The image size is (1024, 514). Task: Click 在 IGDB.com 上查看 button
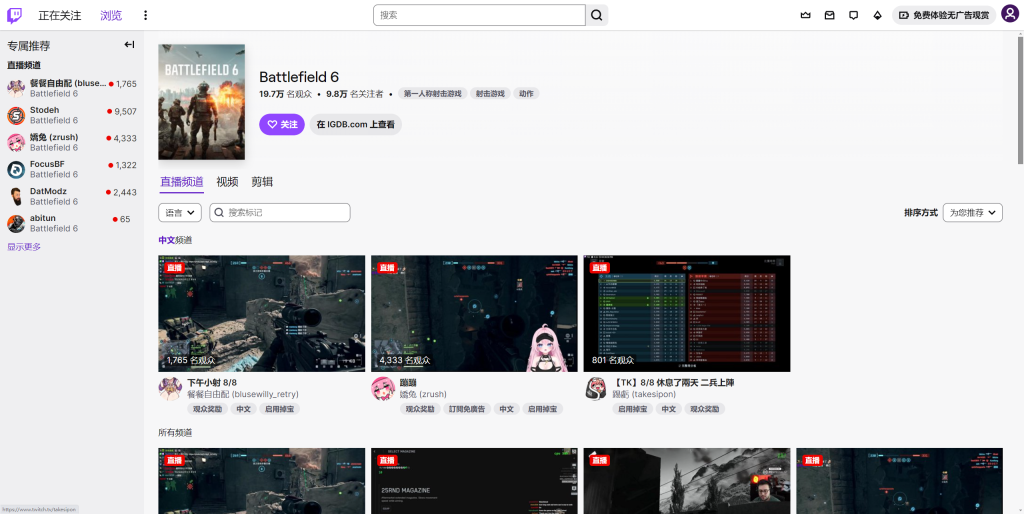point(355,124)
